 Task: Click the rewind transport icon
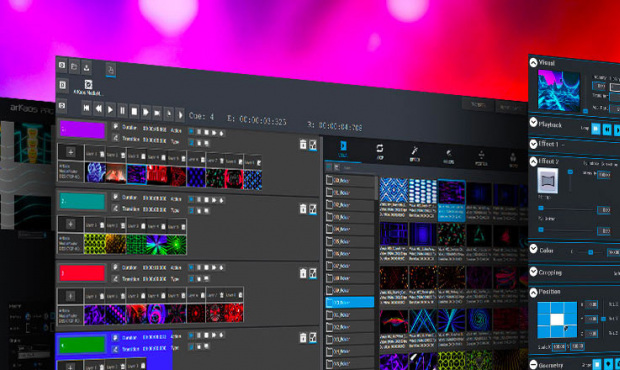98,109
